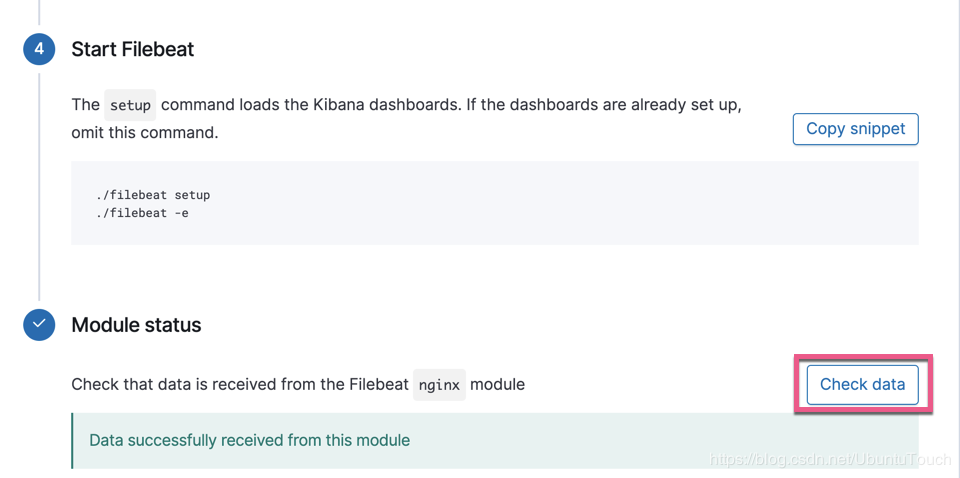Image resolution: width=960 pixels, height=478 pixels.
Task: Click the inline nginx code badge
Action: pyautogui.click(x=440, y=385)
